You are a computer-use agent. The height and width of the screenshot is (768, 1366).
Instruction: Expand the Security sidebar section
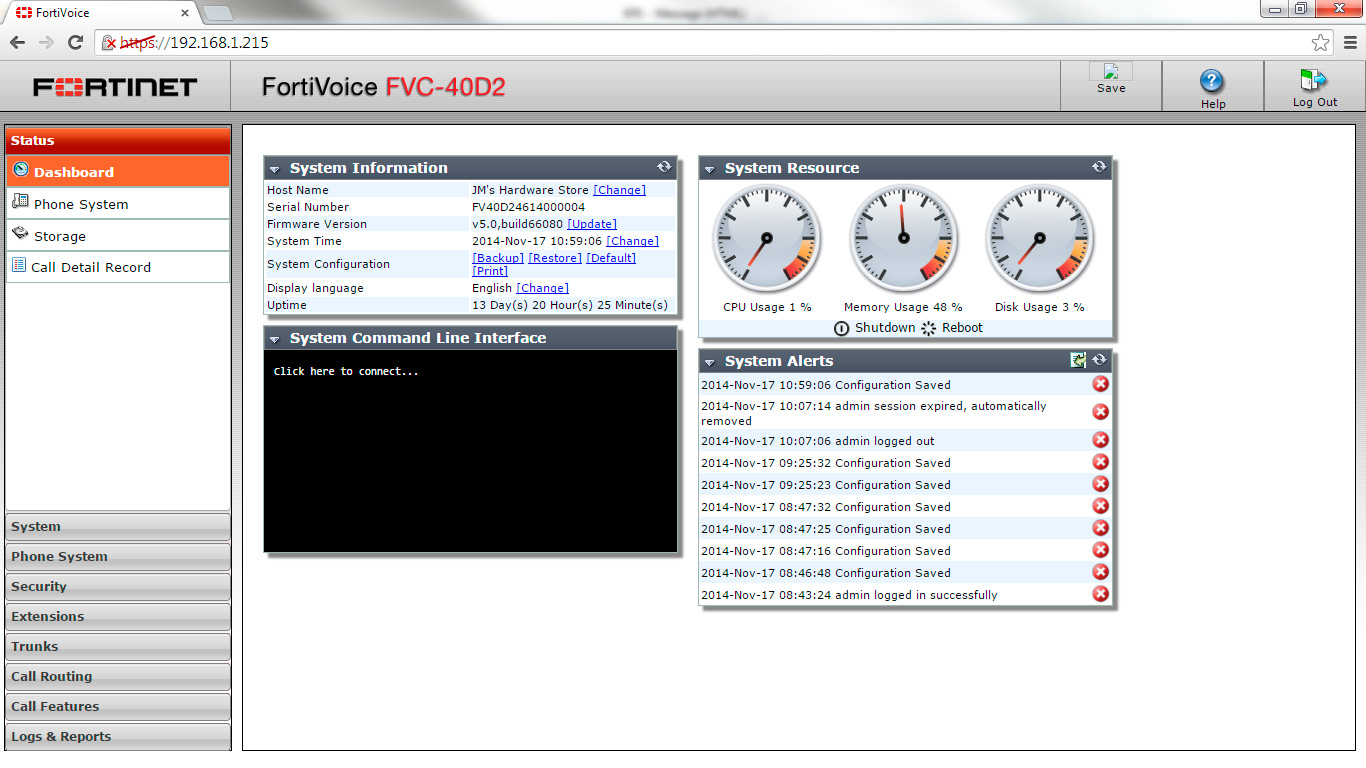coord(118,586)
